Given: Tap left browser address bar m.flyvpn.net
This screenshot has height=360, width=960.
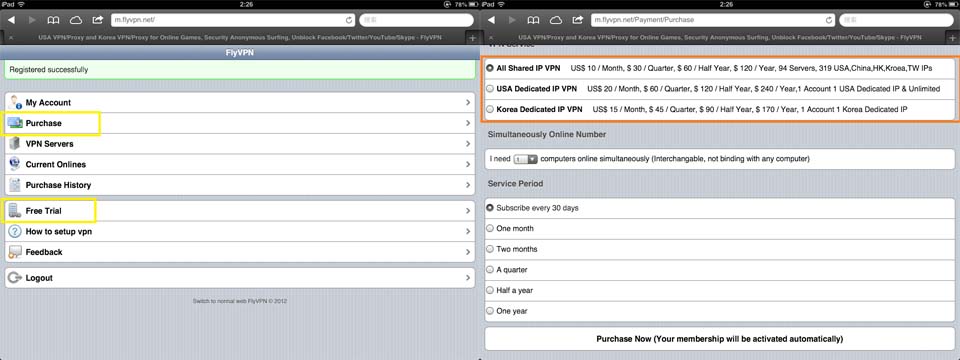Looking at the screenshot, I should click(x=234, y=20).
